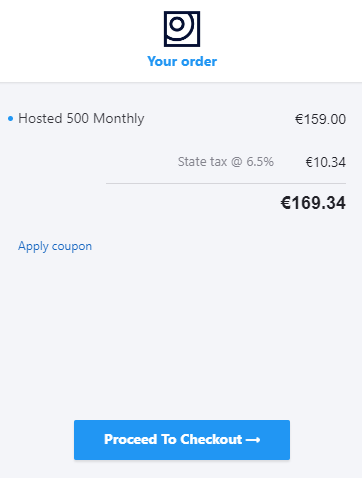The image size is (362, 478).
Task: Click the Hosted 500 Monthly line item
Action: [x=81, y=119]
